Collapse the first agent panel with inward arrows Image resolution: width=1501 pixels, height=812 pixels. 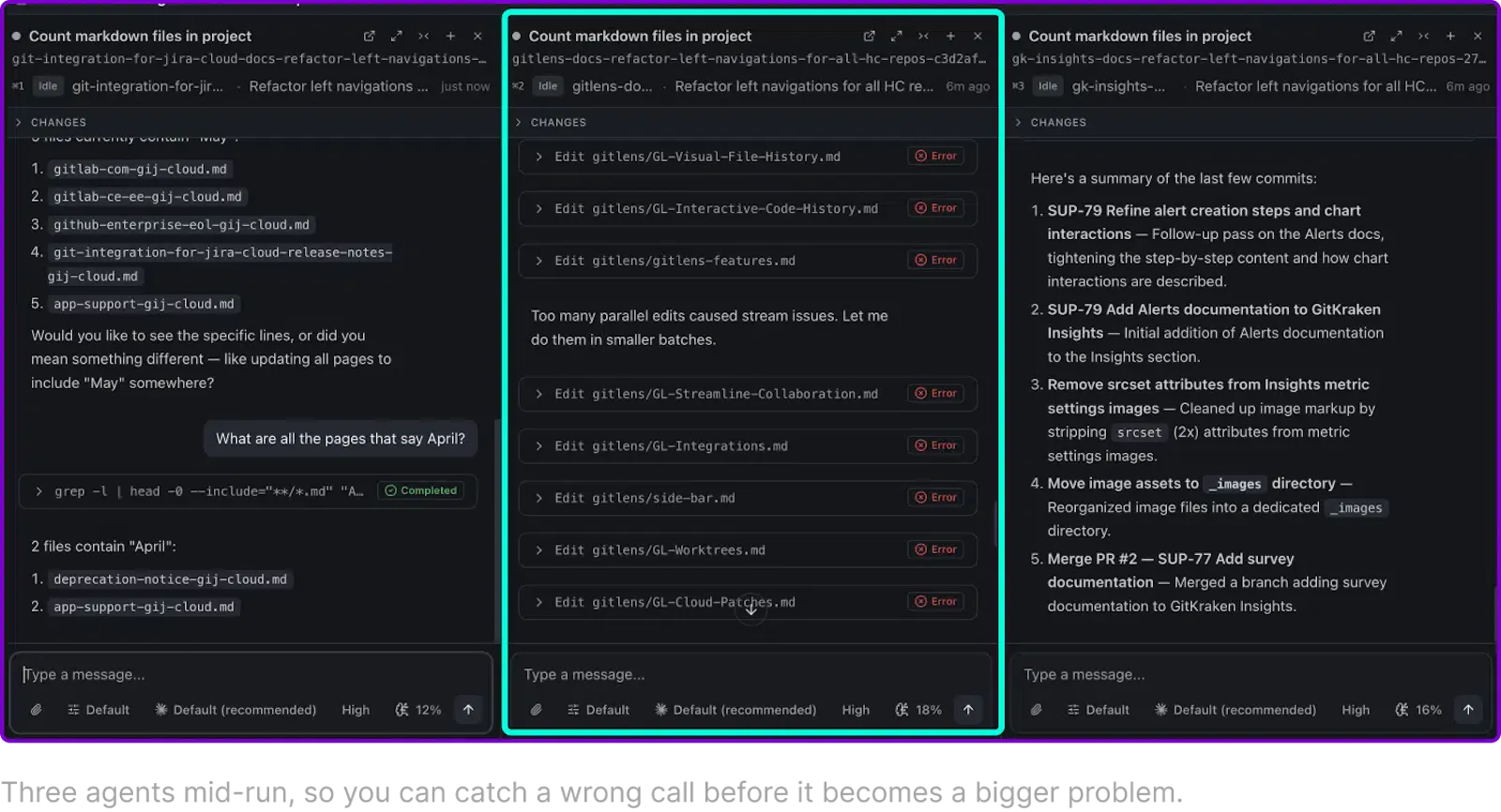coord(423,36)
